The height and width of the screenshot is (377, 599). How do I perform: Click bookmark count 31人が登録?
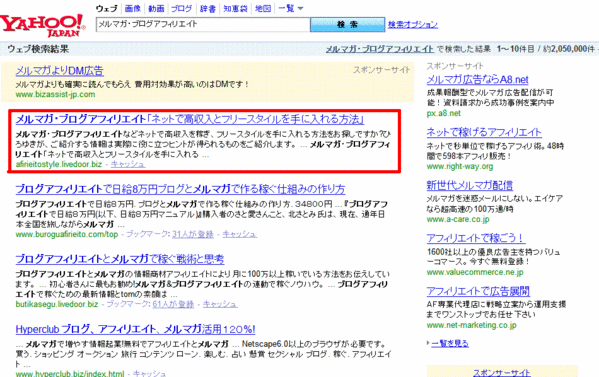point(193,234)
